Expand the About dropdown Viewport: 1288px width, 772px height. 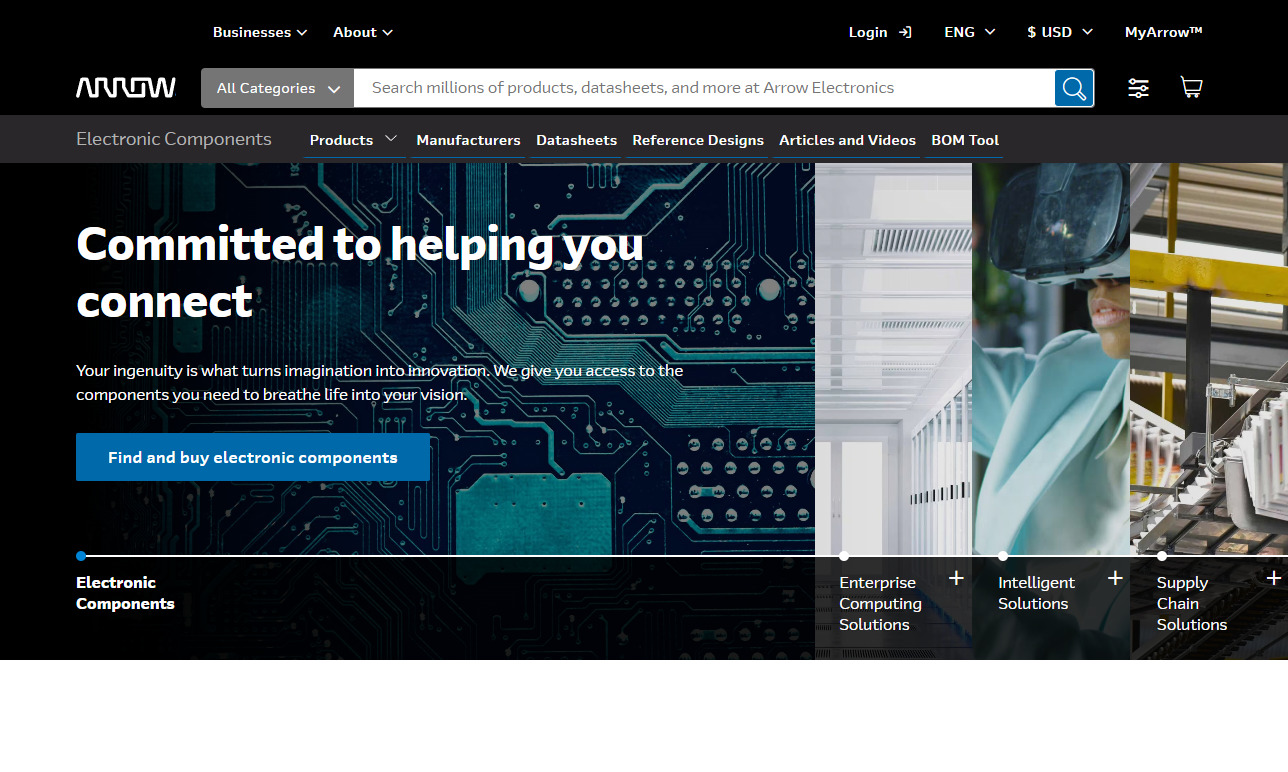363,32
